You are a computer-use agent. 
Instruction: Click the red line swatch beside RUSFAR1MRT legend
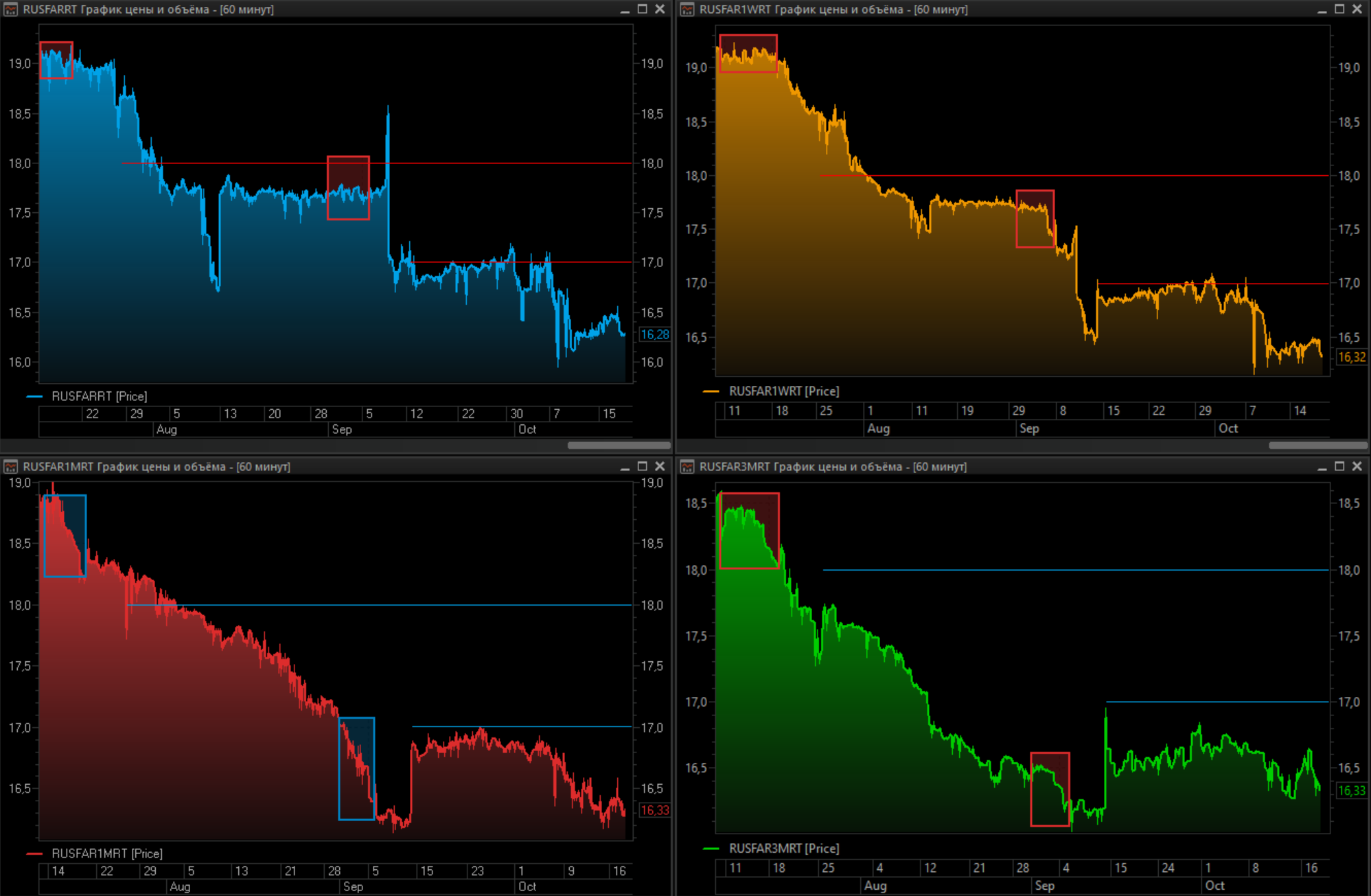pos(34,853)
